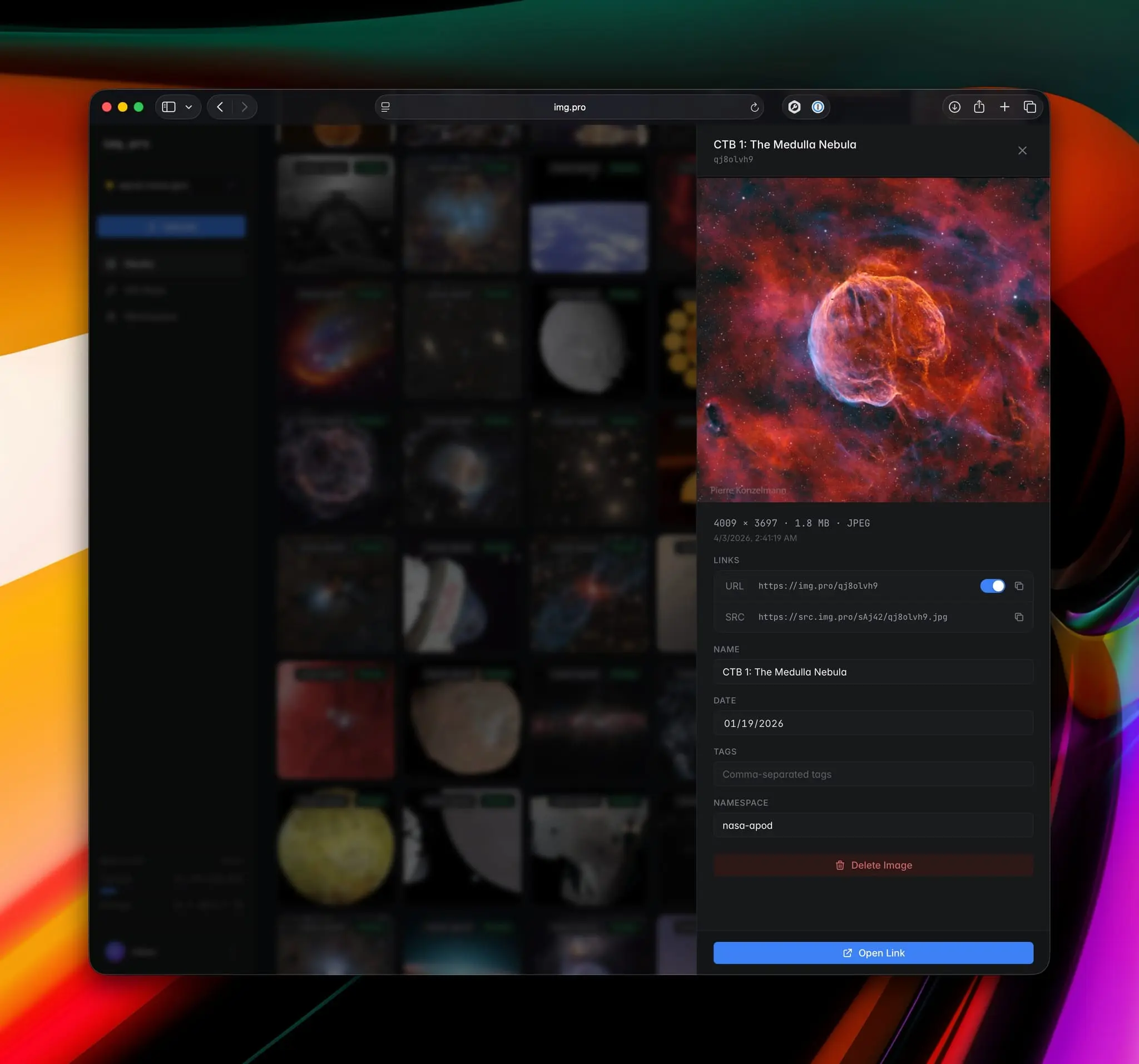Select the blurred Earth from orbit thumbnail
1139x1064 pixels.
[x=589, y=213]
